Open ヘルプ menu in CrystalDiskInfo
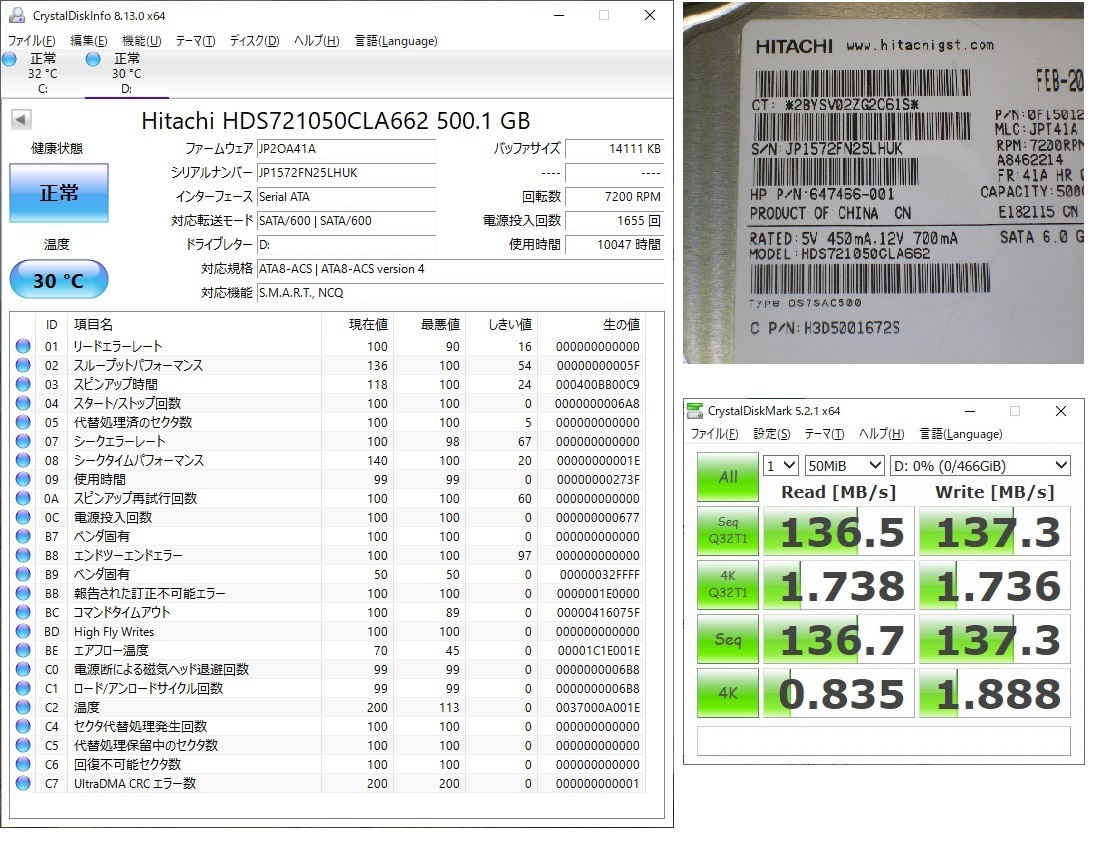The width and height of the screenshot is (1095, 868). pos(317,41)
